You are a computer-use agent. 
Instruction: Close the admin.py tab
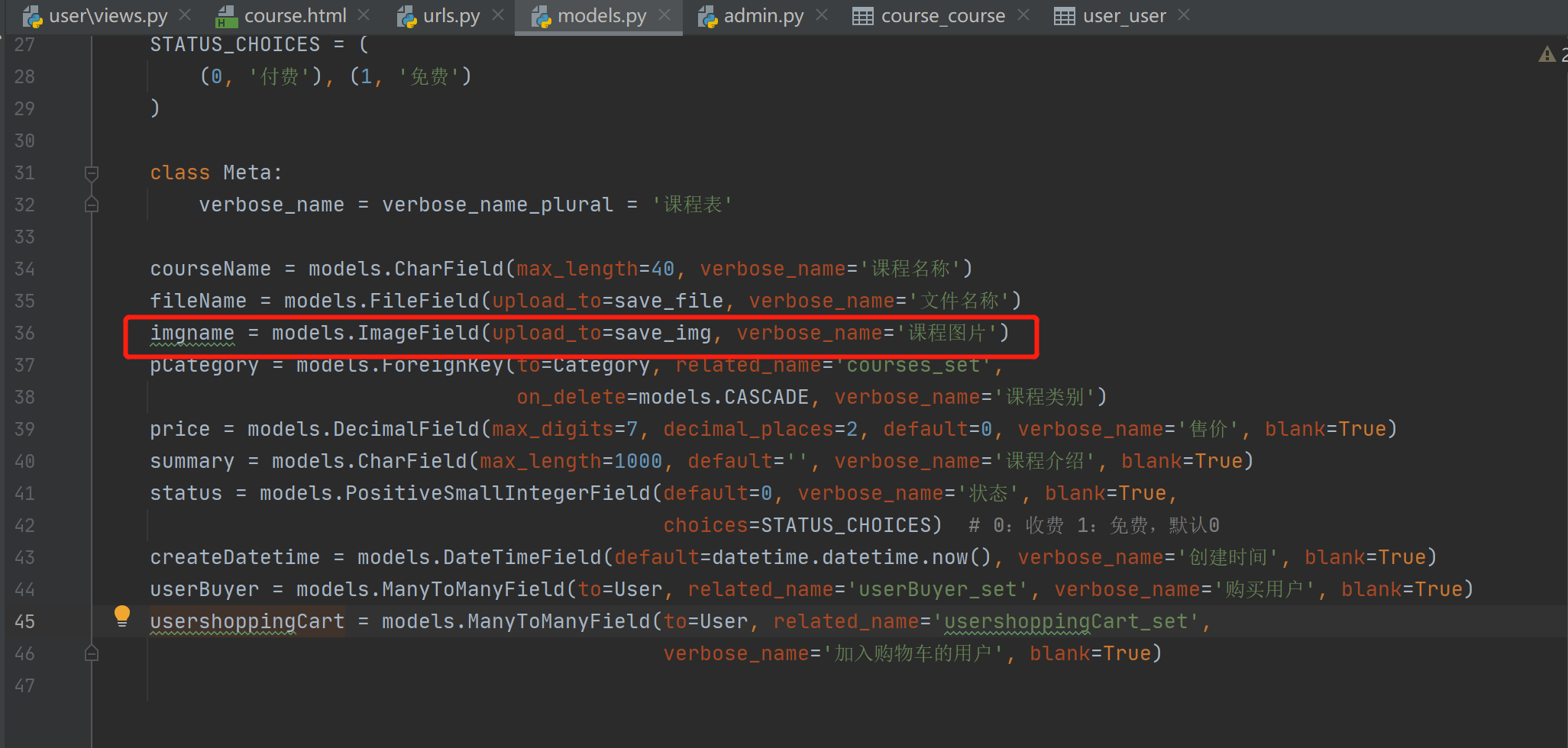point(822,15)
